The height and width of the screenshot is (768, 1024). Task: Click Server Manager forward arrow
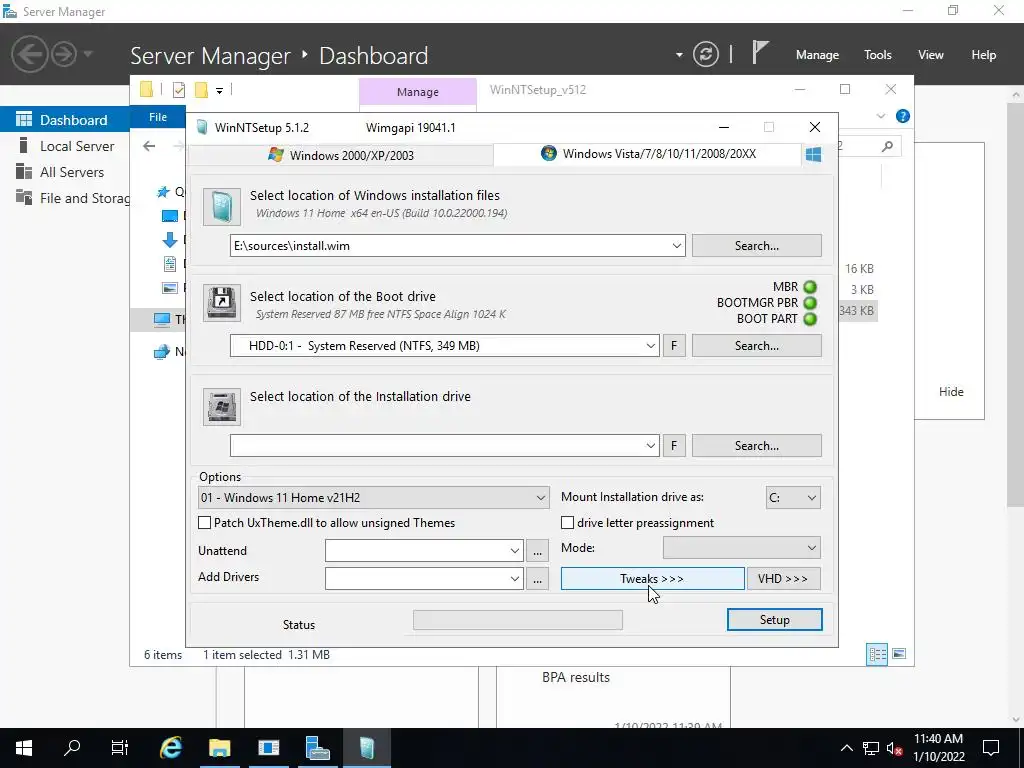(x=64, y=54)
